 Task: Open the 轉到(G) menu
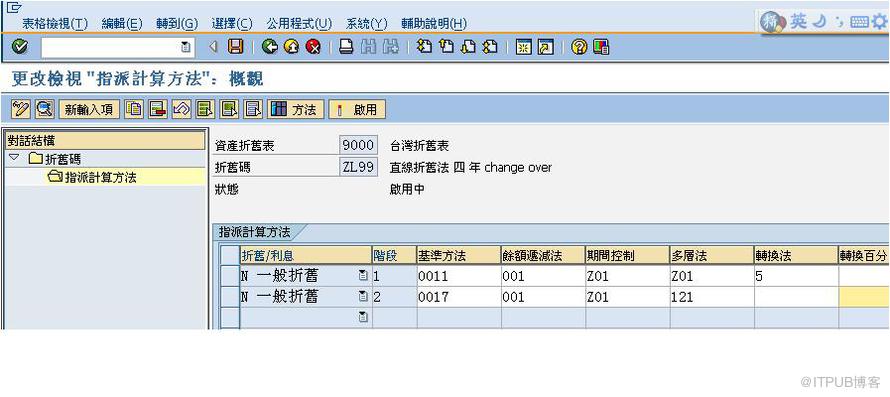[177, 24]
